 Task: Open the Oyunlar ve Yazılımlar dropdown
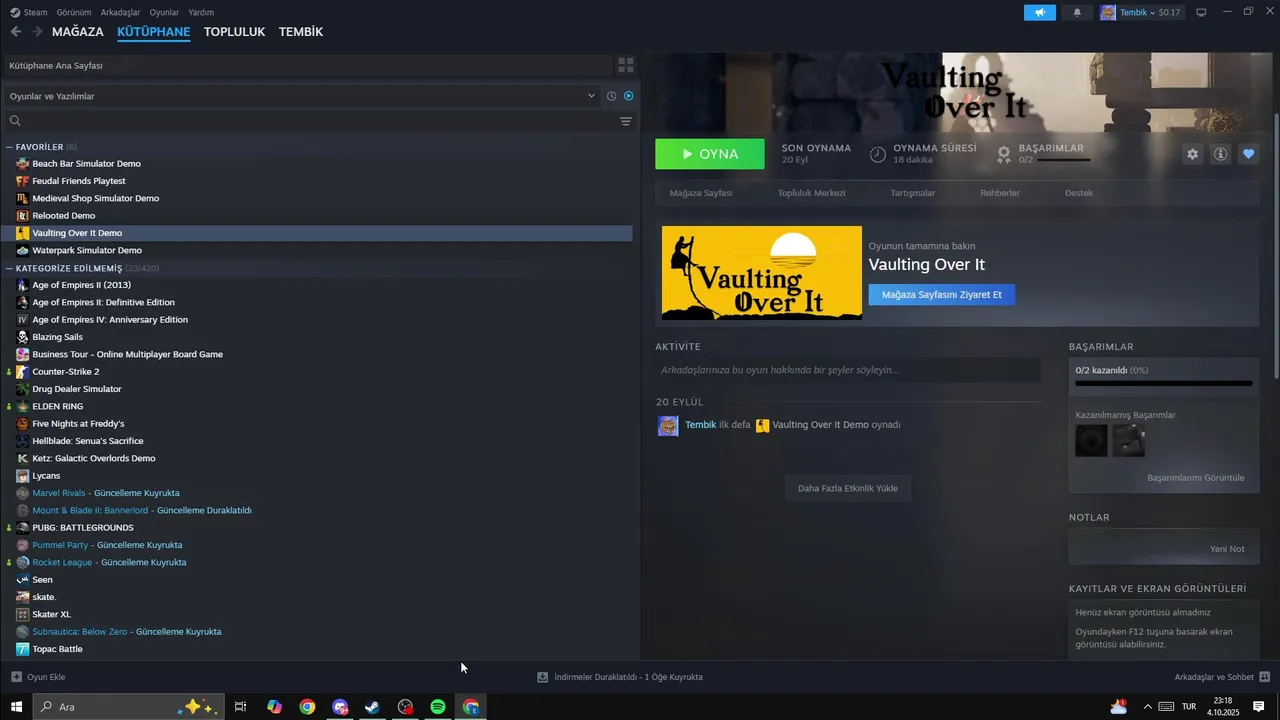point(300,96)
